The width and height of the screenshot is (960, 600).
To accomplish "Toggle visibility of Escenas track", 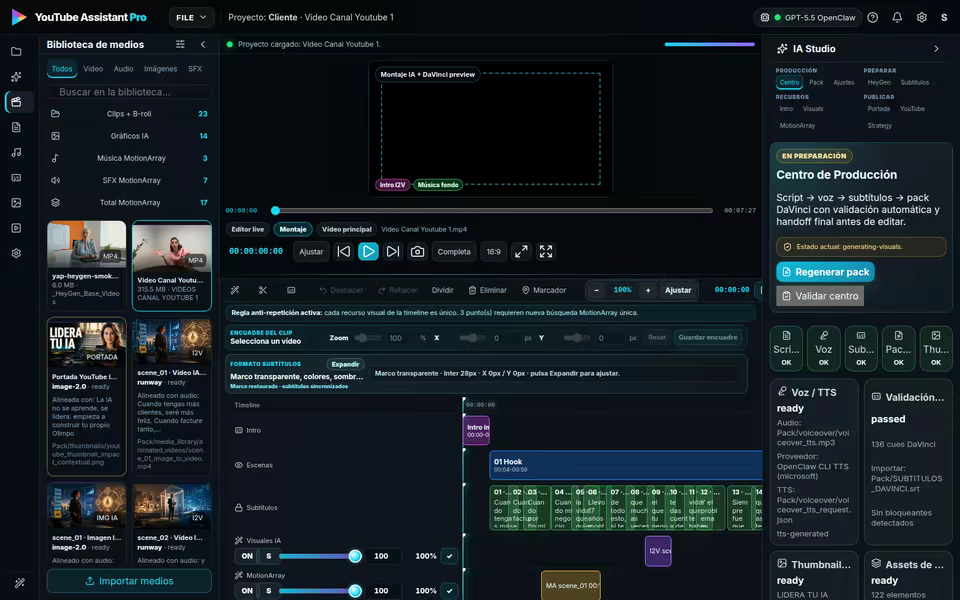I will pos(239,465).
